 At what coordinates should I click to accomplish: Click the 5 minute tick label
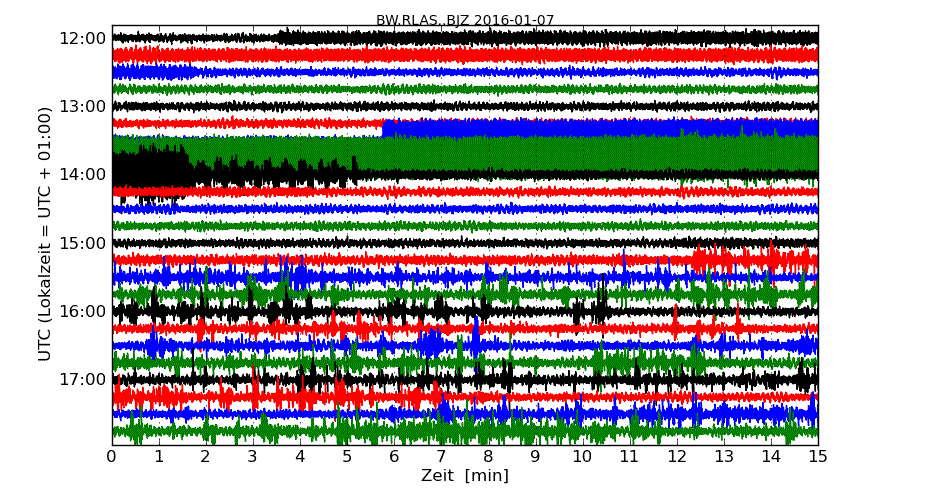[x=347, y=457]
